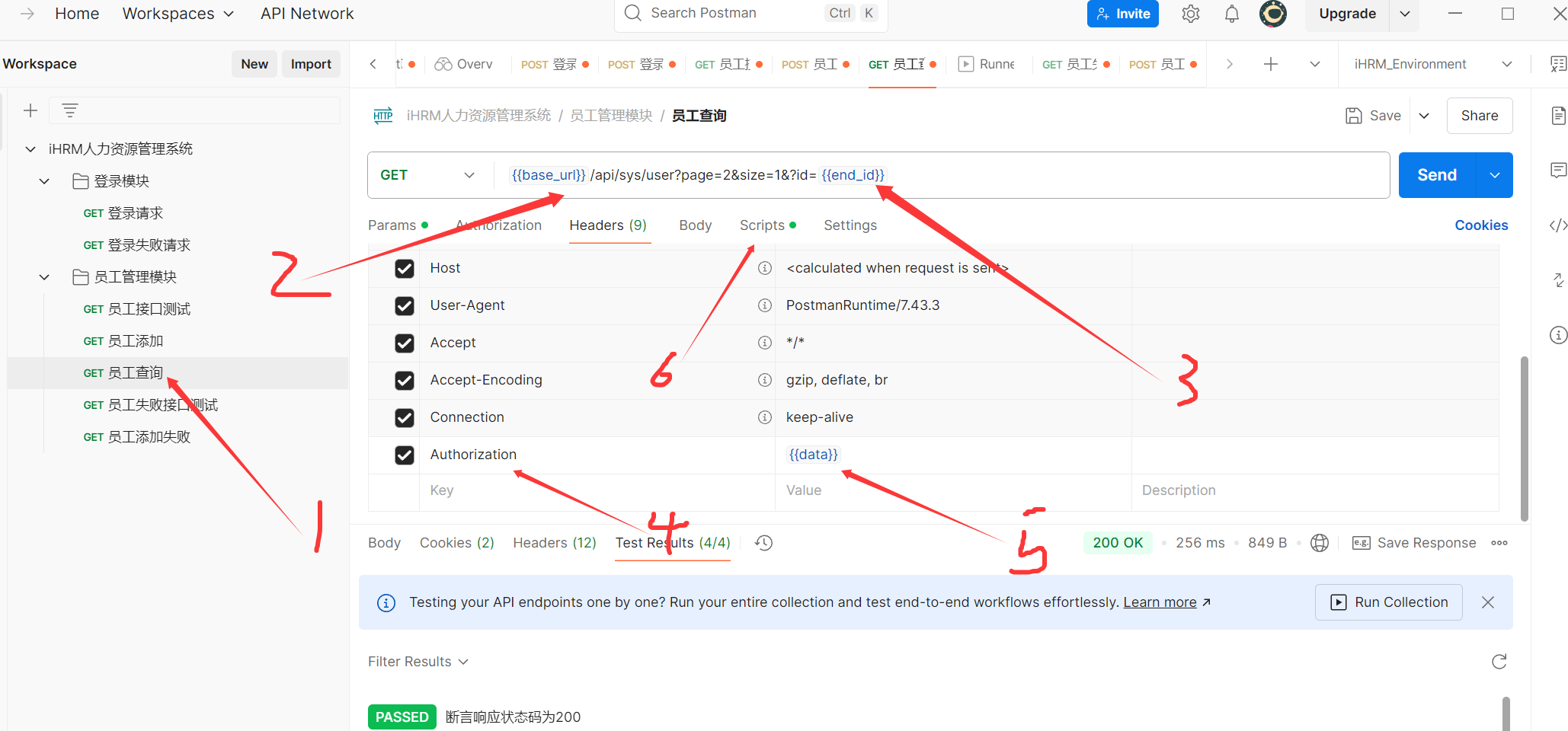This screenshot has width=1568, height=731.
Task: Uncheck the Accept header checkbox
Action: pos(405,343)
